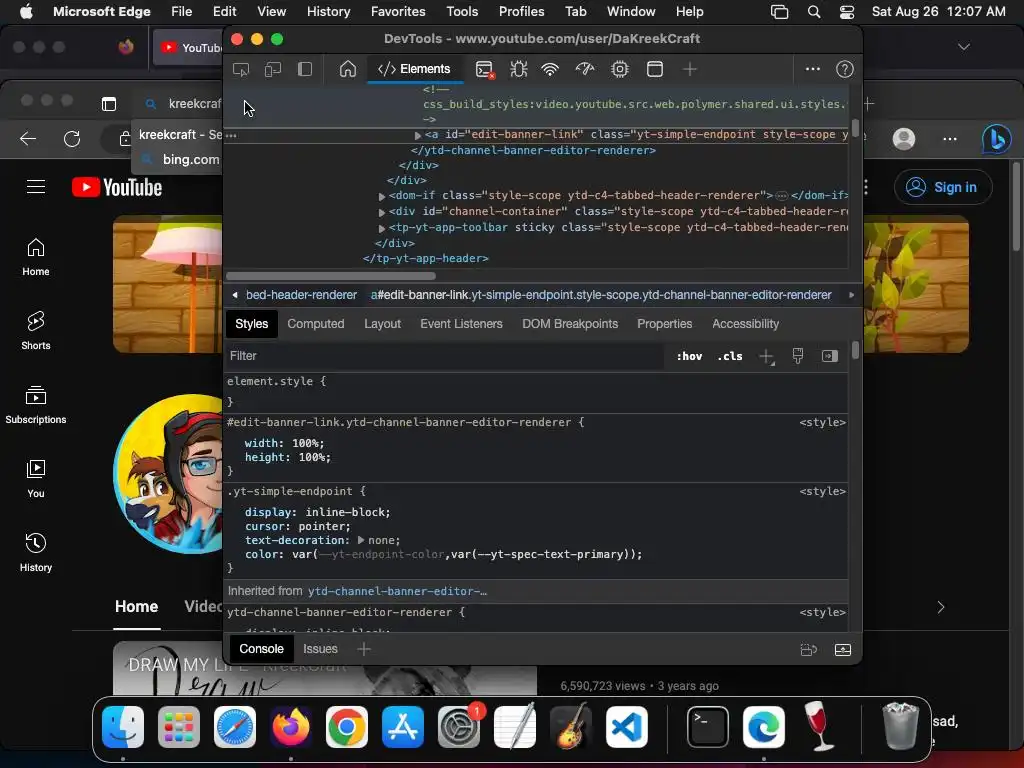Select the channel Home tab on YouTube
1024x768 pixels.
136,607
